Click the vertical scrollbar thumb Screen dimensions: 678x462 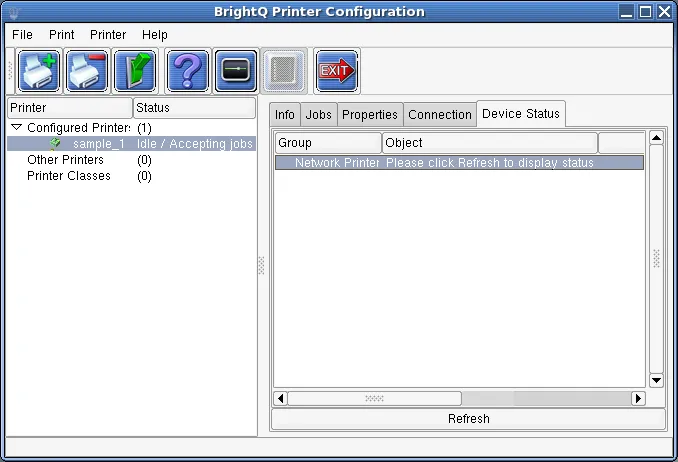[656, 259]
